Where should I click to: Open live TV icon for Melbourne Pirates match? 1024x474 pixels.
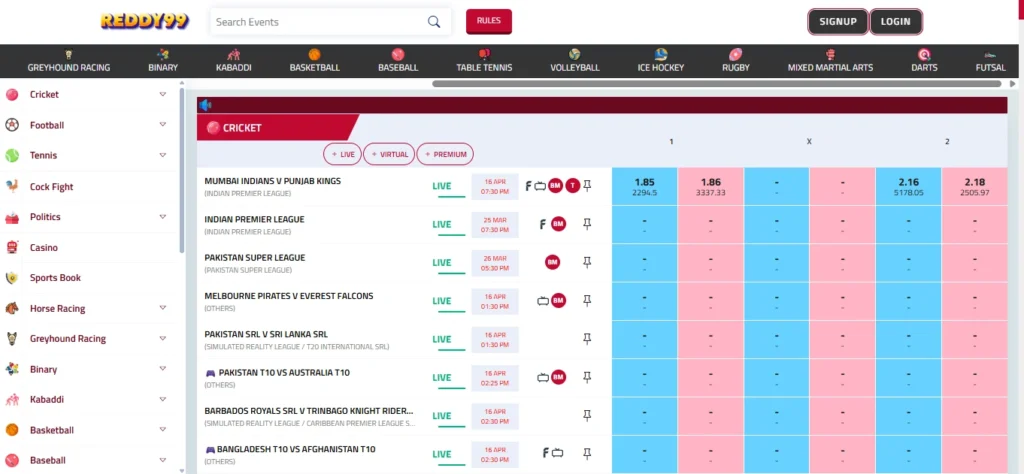(x=541, y=300)
